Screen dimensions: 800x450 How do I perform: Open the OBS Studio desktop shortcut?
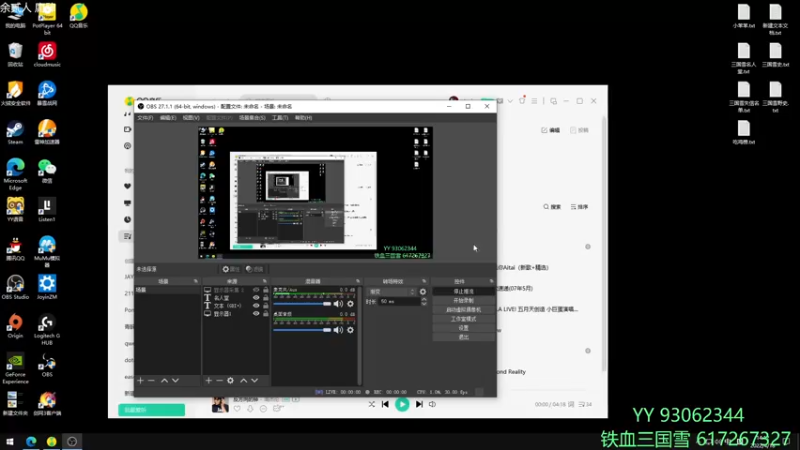15,287
